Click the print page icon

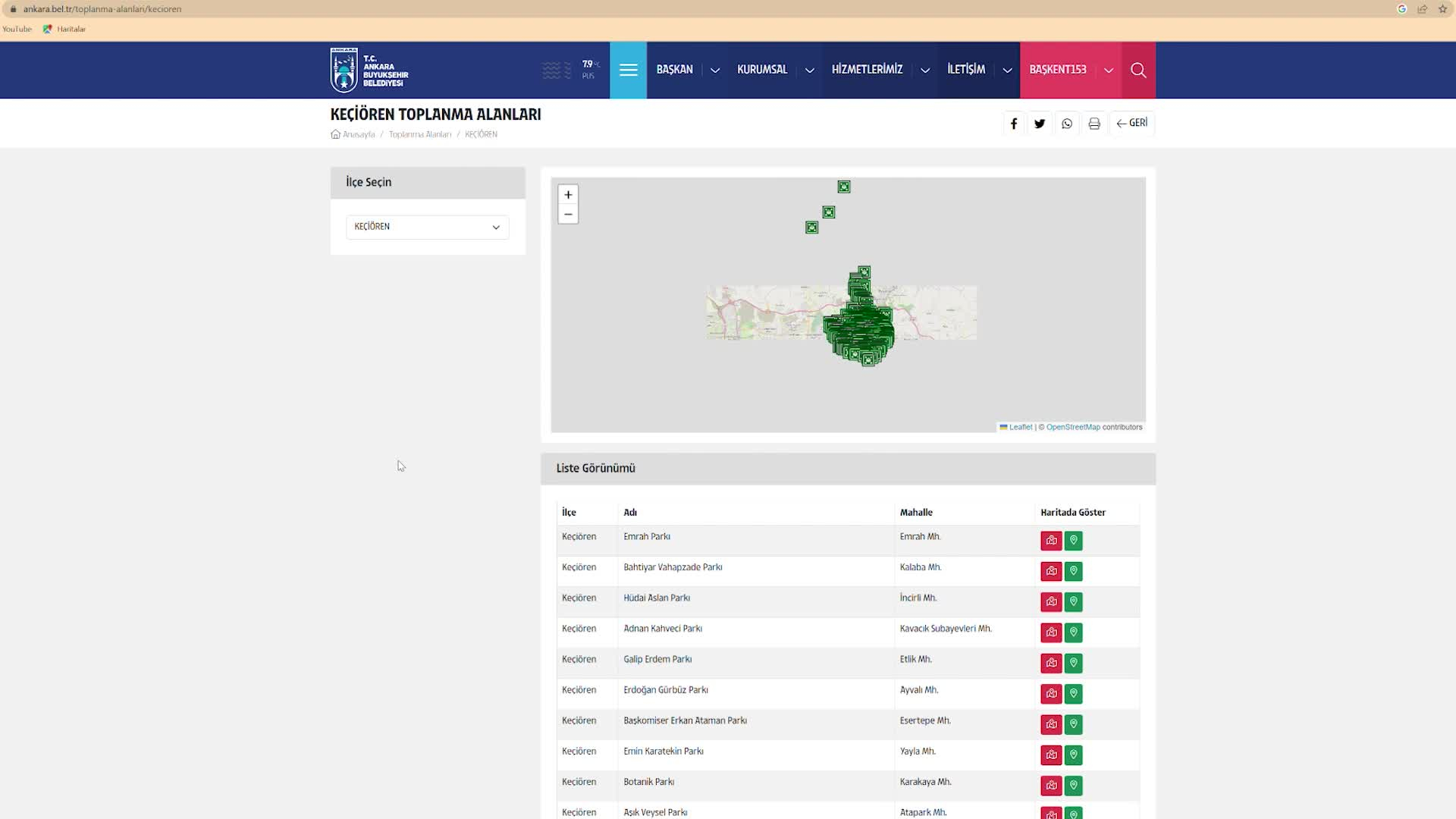click(1094, 124)
